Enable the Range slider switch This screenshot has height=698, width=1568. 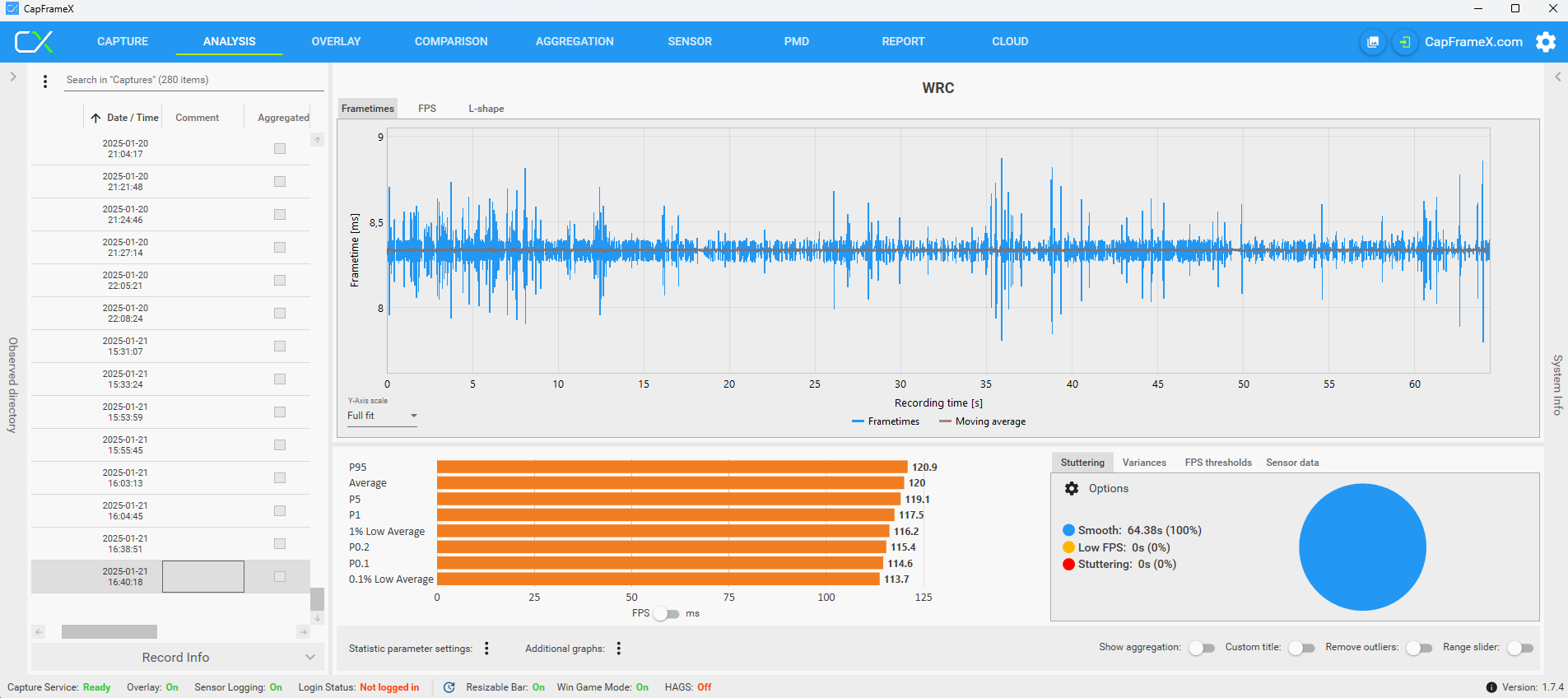point(1520,648)
